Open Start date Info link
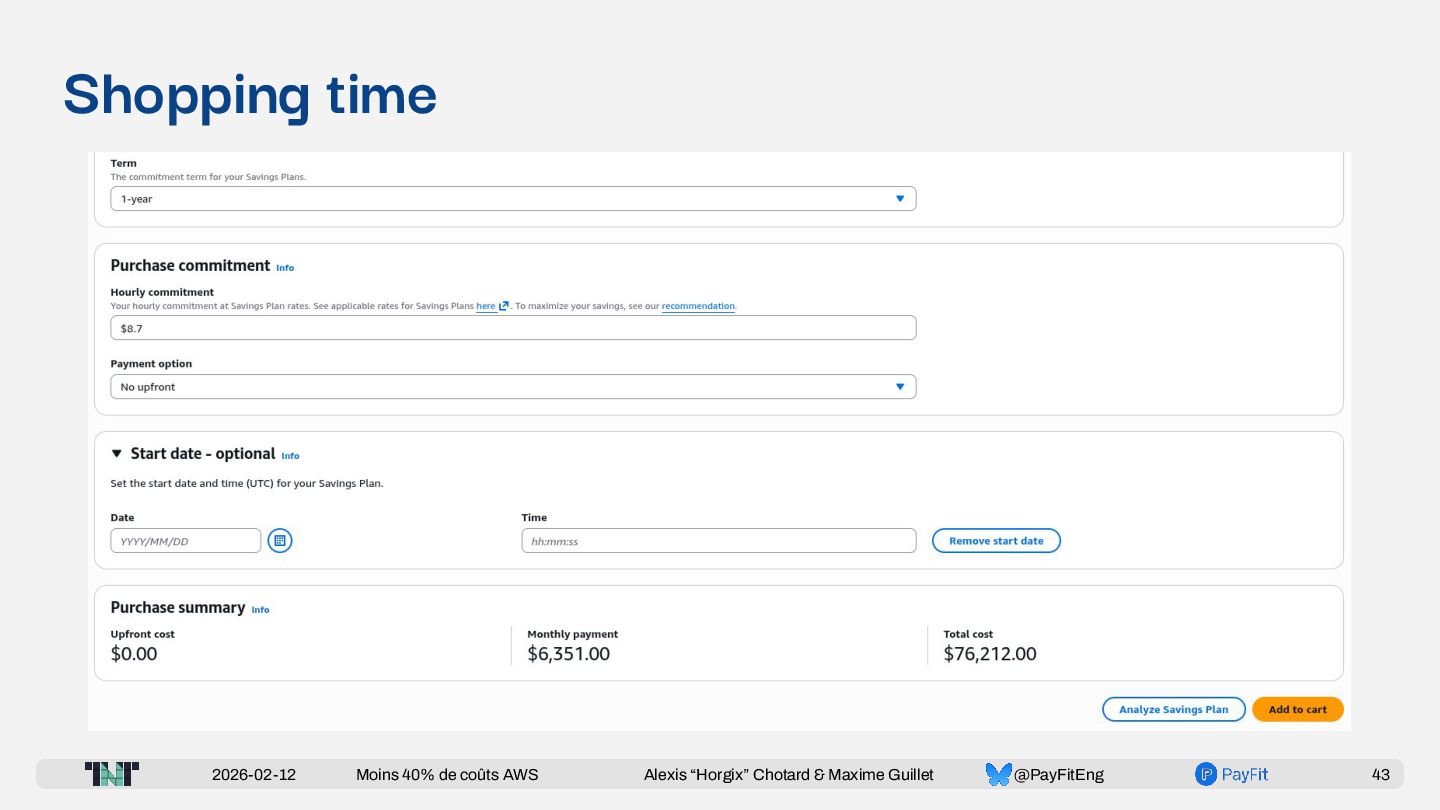Screen dimensions: 1440x810 pyautogui.click(x=290, y=456)
